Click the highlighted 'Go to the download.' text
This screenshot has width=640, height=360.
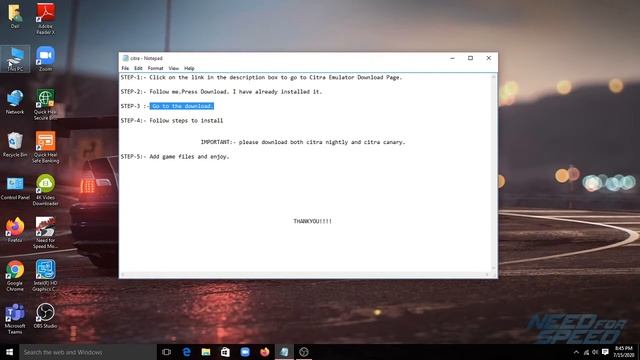pyautogui.click(x=182, y=106)
